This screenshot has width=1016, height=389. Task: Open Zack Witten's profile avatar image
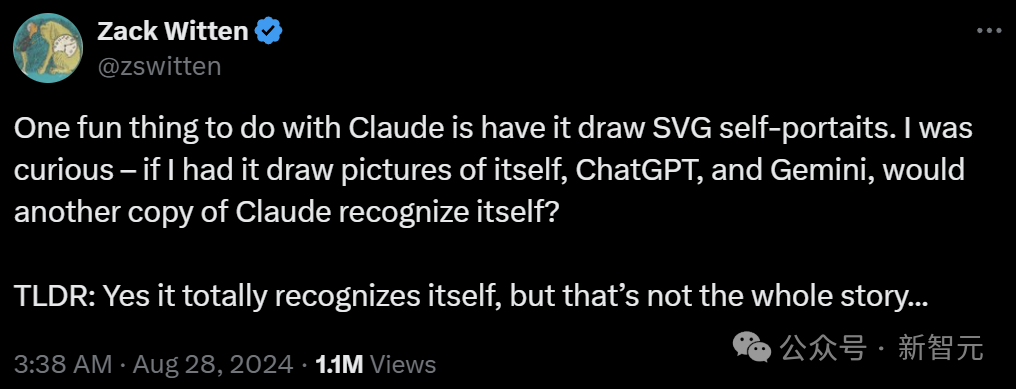tap(48, 48)
